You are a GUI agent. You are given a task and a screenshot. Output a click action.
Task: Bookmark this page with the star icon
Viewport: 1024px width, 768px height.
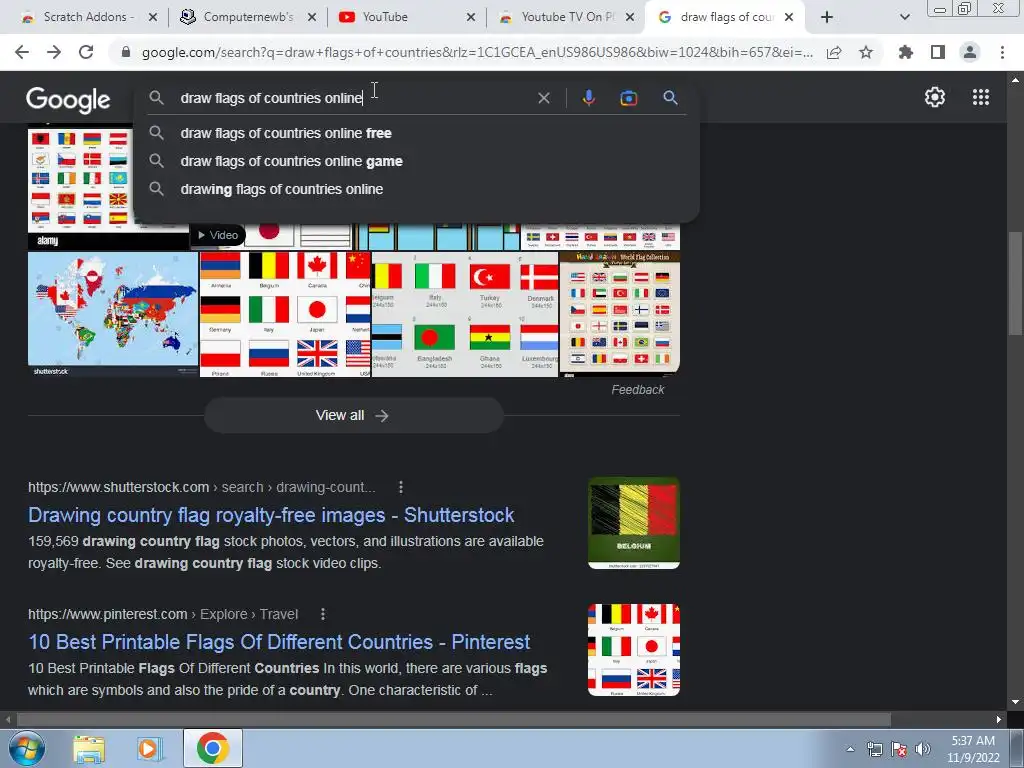pyautogui.click(x=866, y=52)
